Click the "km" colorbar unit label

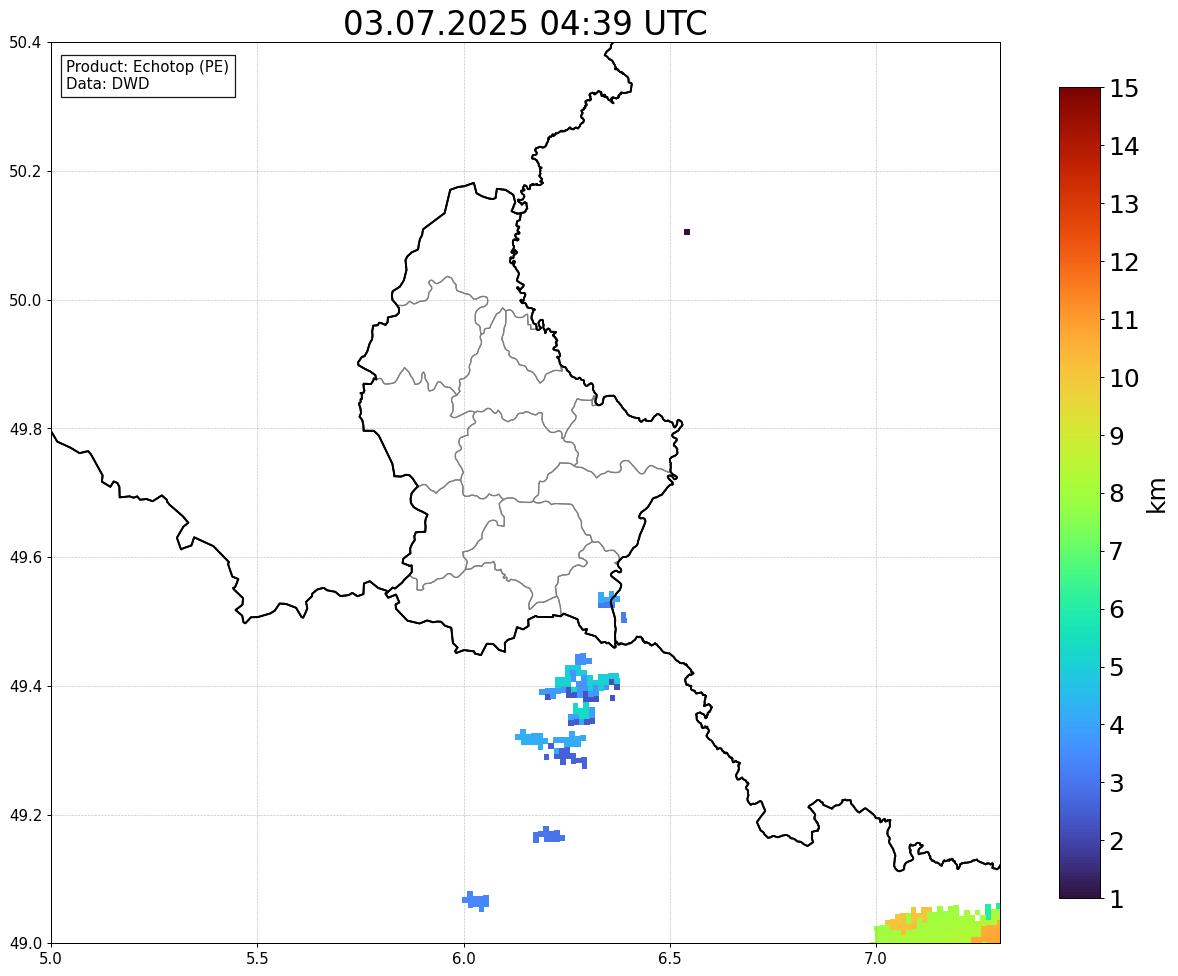click(1157, 495)
